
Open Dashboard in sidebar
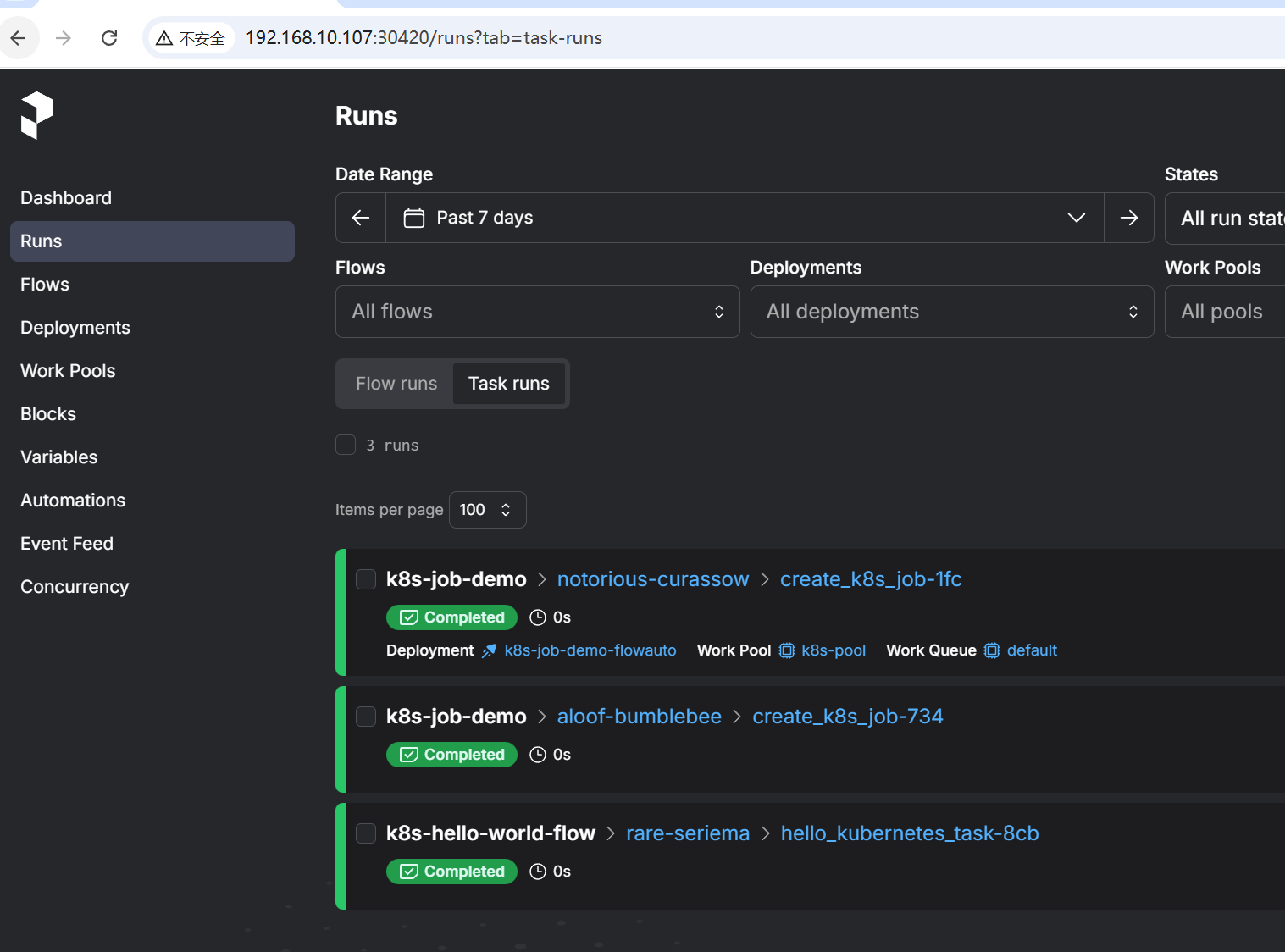pos(152,198)
